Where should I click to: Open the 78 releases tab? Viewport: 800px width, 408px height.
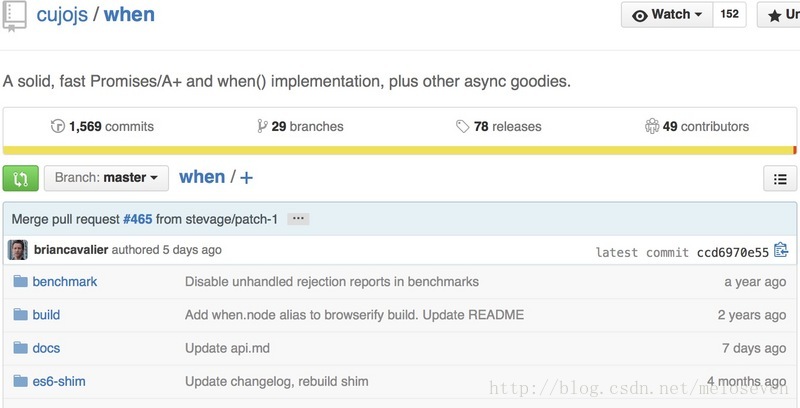pyautogui.click(x=498, y=126)
